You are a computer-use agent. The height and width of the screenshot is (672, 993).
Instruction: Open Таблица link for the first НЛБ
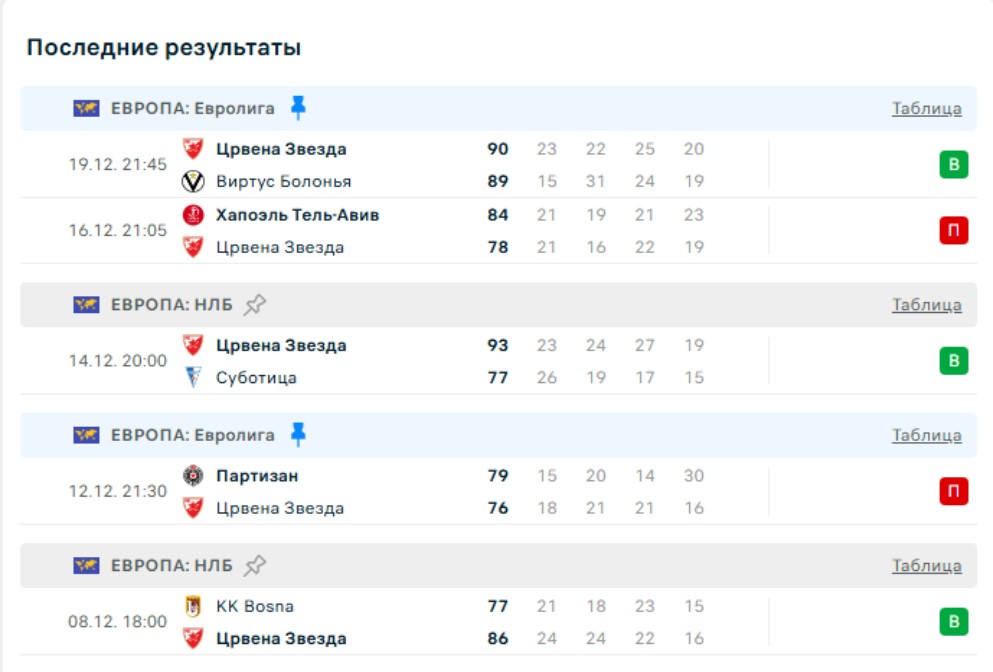926,305
